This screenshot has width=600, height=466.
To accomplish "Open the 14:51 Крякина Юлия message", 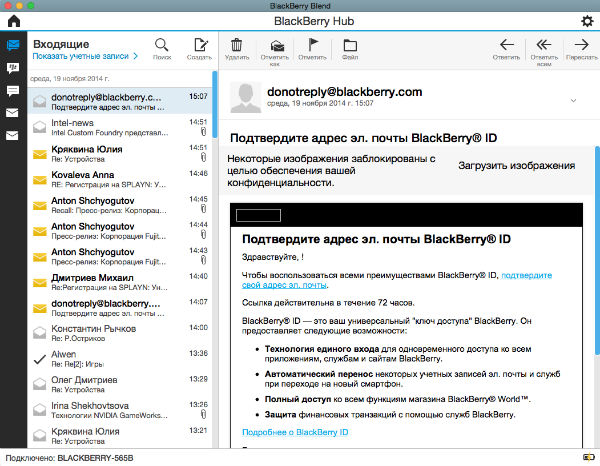I will 120,152.
